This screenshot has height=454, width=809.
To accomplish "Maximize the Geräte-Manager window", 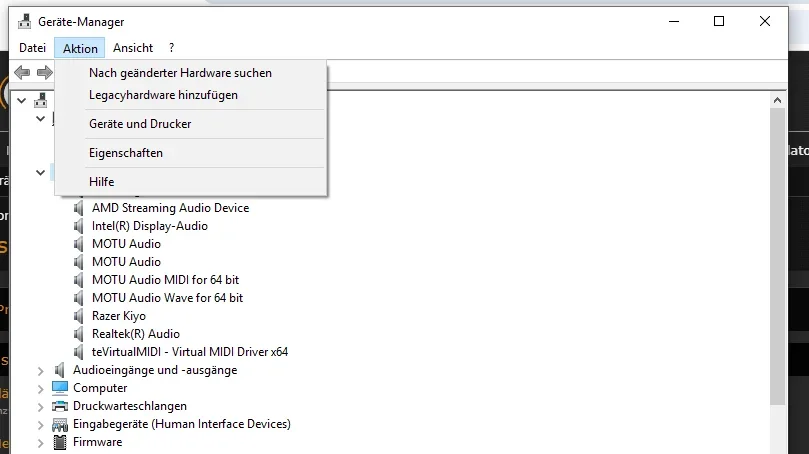I will [719, 21].
